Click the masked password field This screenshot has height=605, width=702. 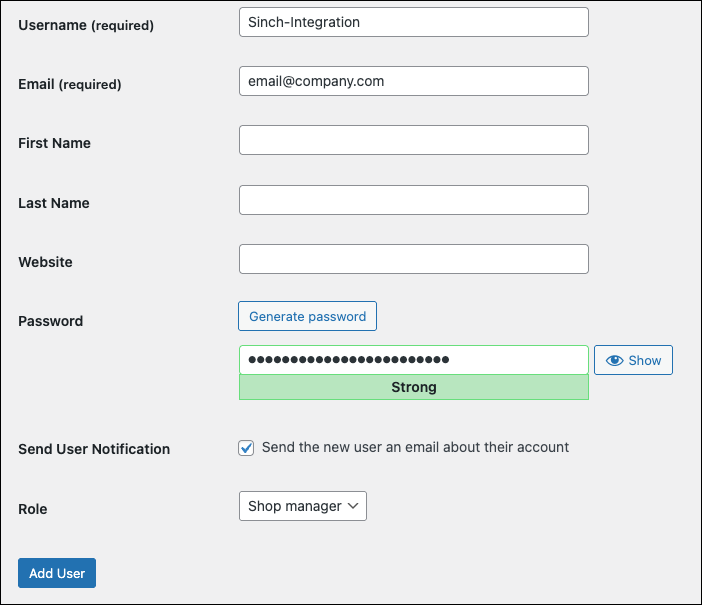pos(414,360)
